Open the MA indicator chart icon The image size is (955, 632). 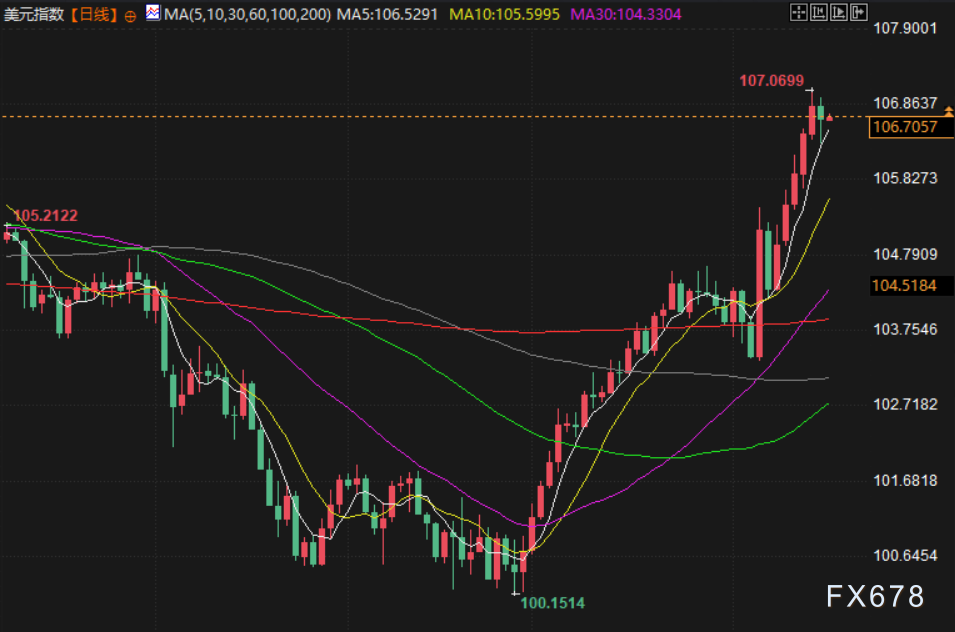pos(152,14)
